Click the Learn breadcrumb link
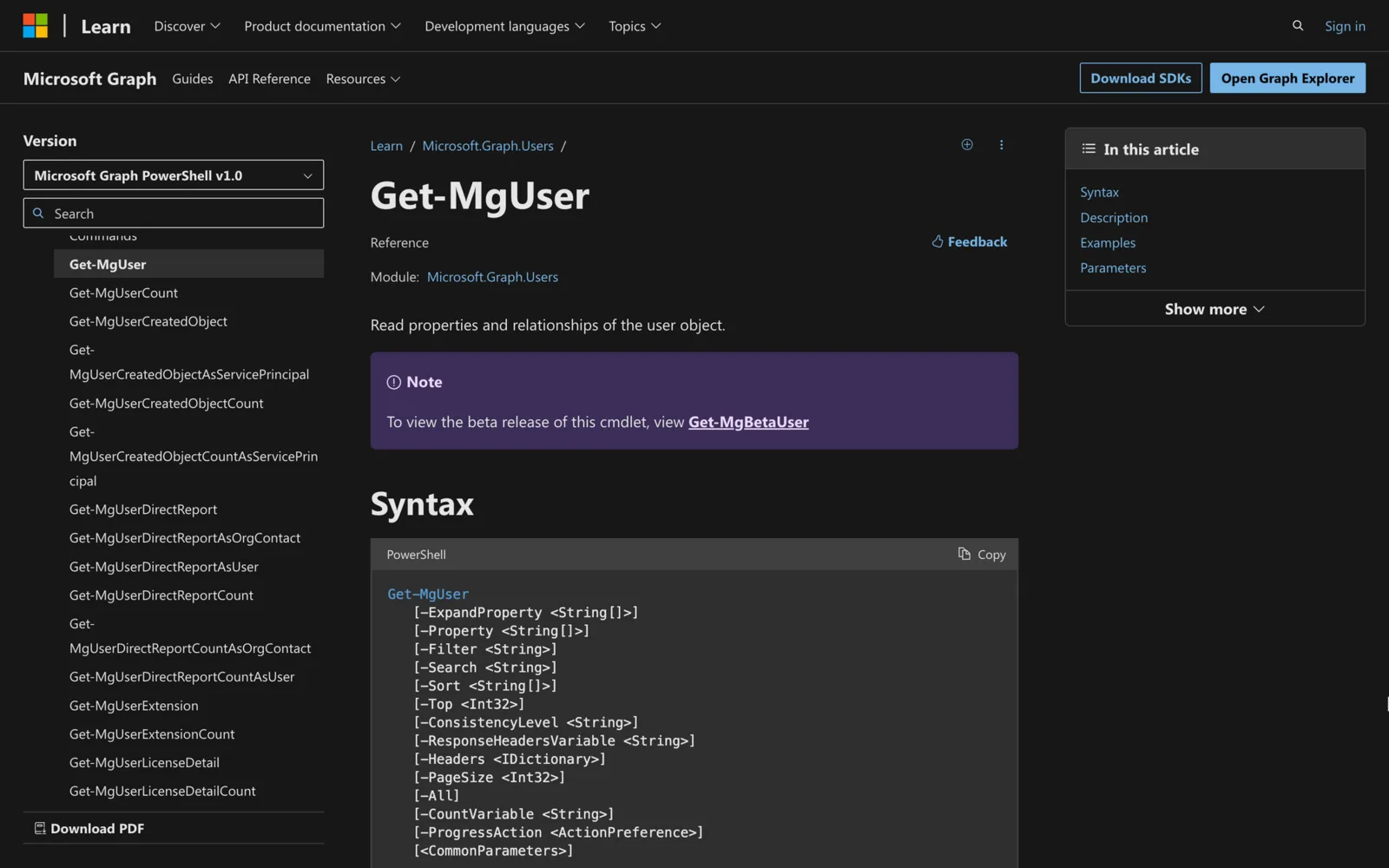 click(x=386, y=146)
